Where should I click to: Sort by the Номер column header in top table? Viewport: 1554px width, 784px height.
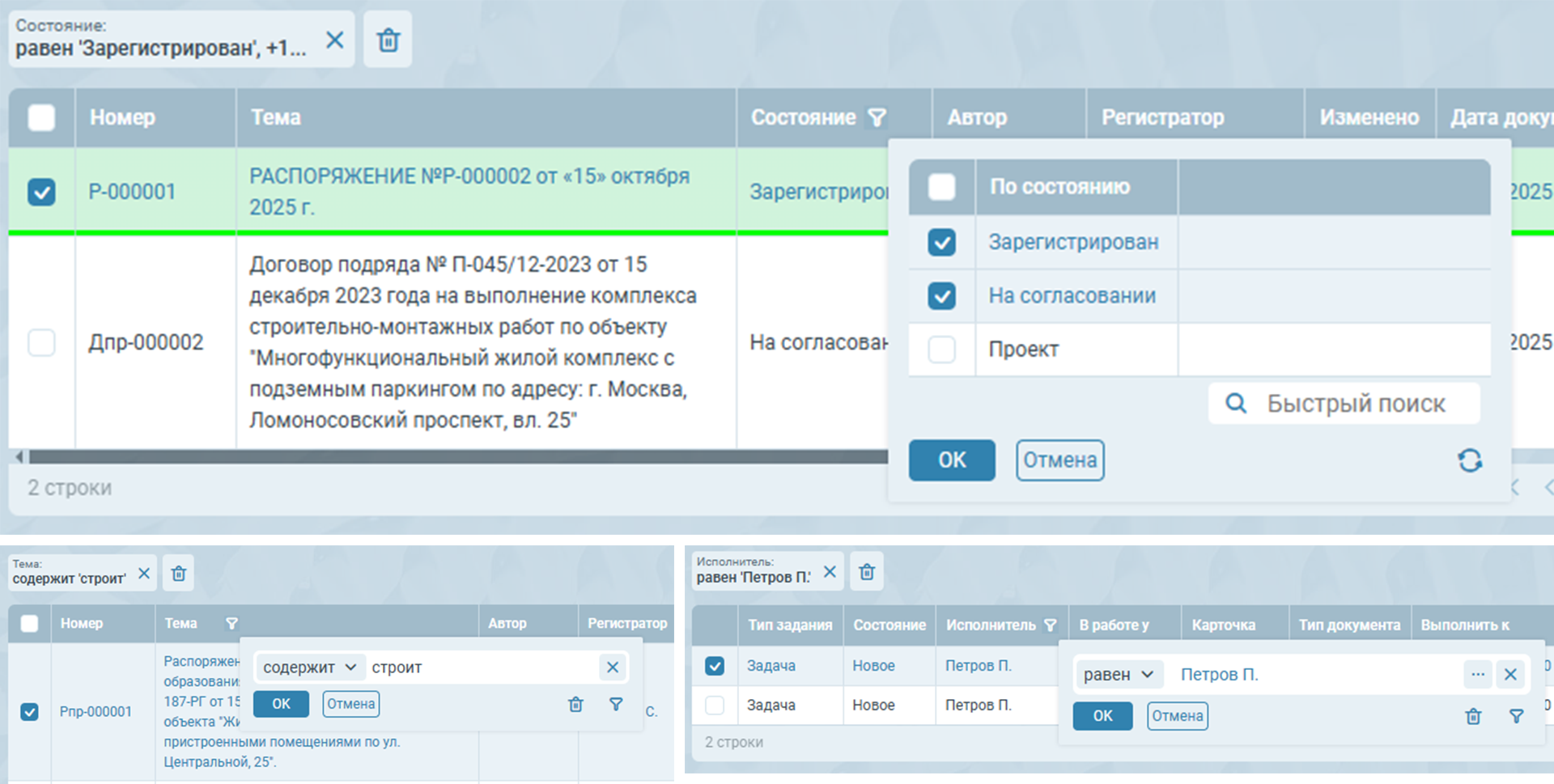point(122,118)
